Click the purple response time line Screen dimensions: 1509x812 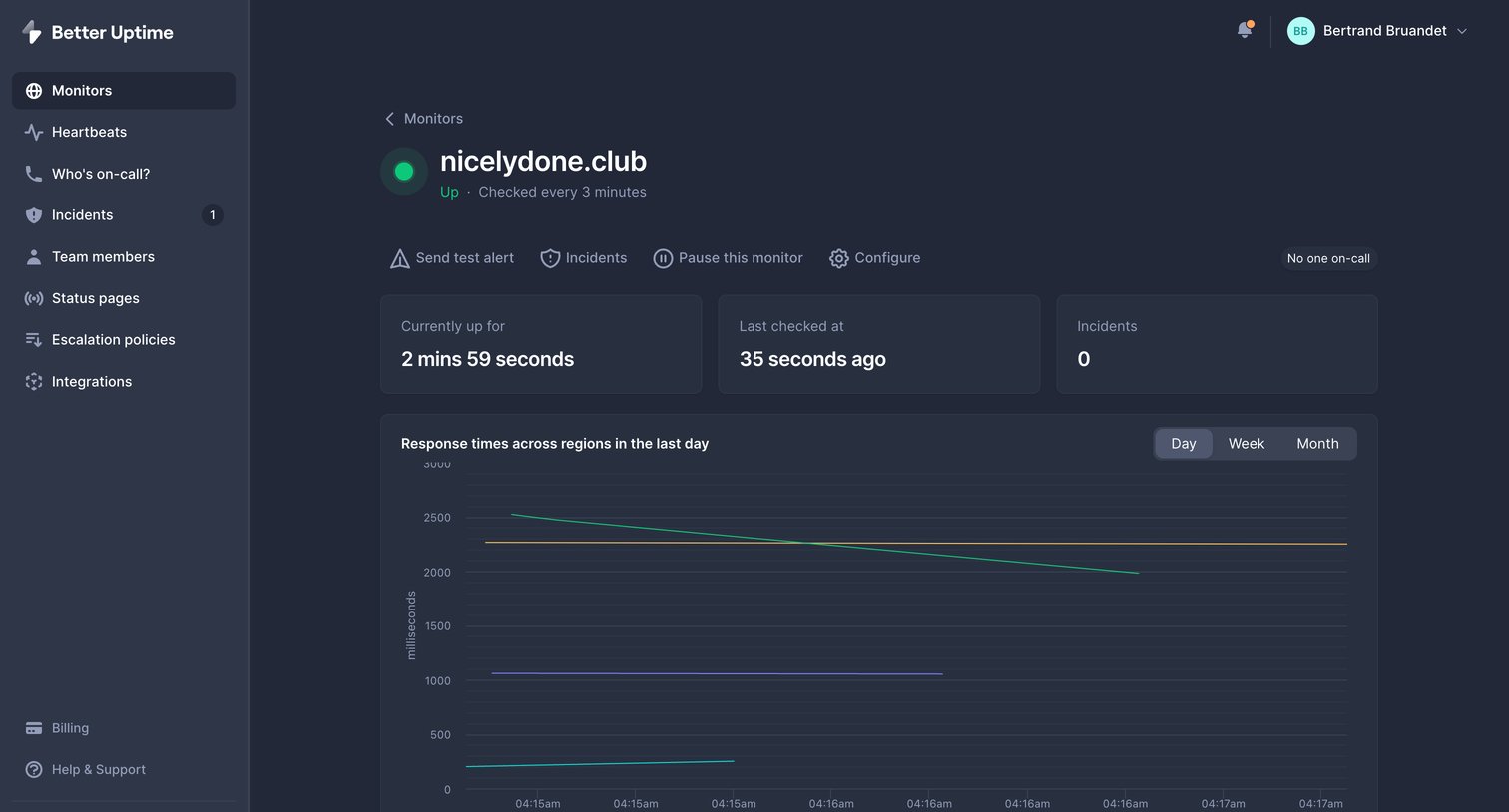(717, 674)
